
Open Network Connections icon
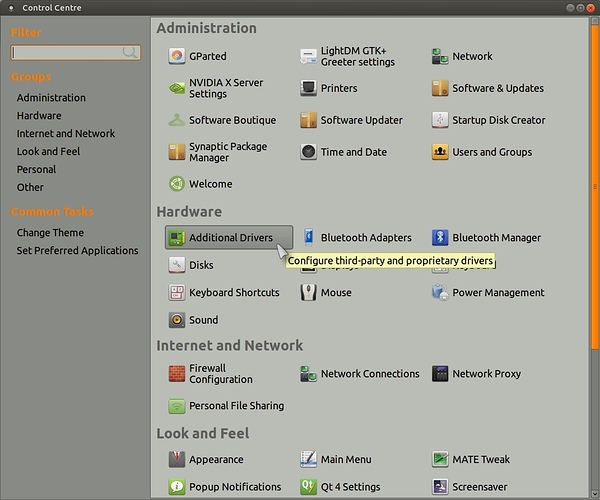coord(308,374)
